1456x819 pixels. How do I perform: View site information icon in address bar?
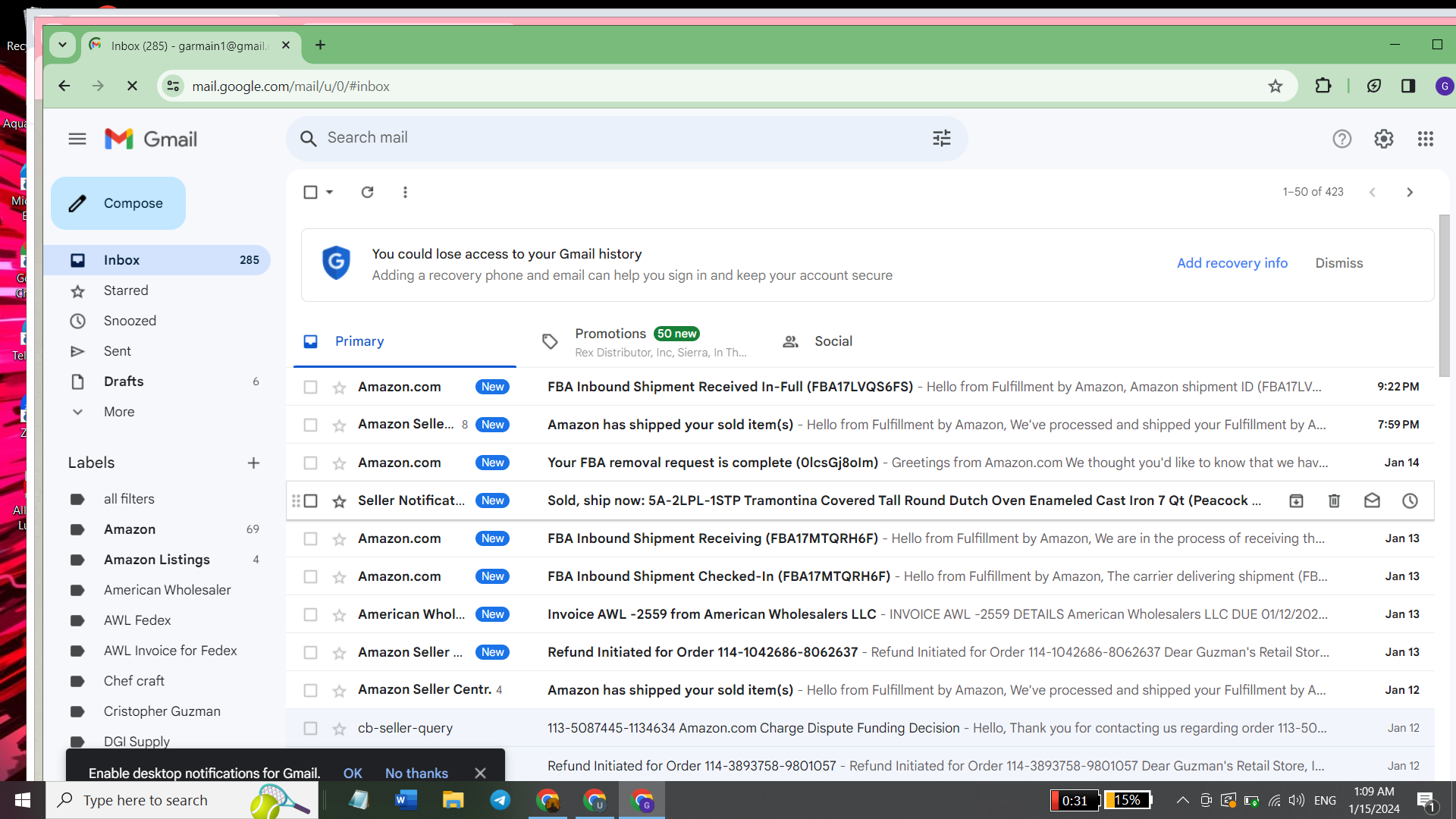pos(174,86)
